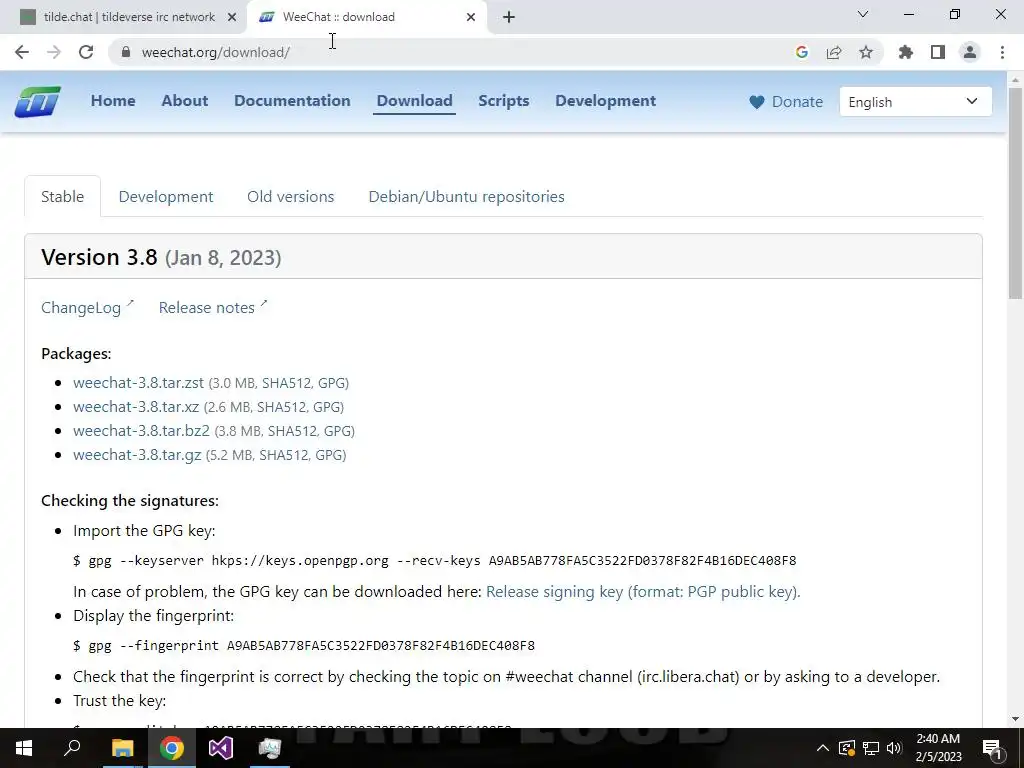This screenshot has height=768, width=1024.
Task: Open the Chrome profile avatar icon
Action: point(970,52)
